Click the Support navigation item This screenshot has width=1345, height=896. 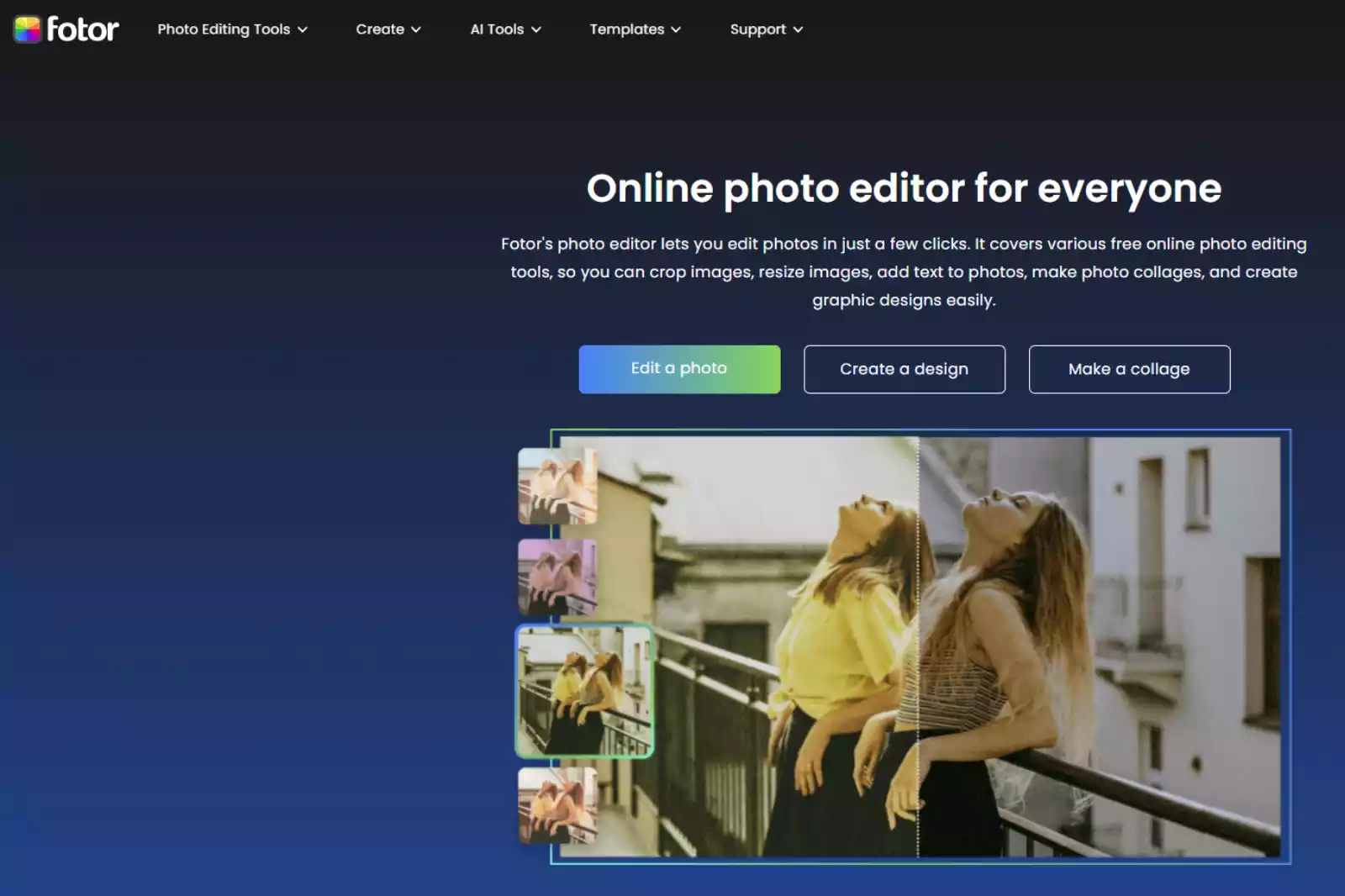757,29
